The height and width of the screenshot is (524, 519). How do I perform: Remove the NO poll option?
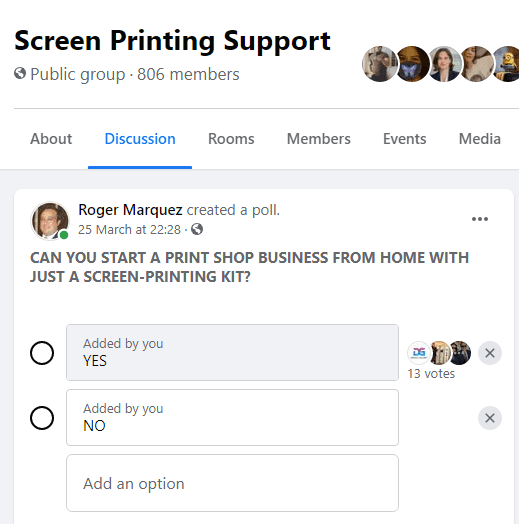490,418
